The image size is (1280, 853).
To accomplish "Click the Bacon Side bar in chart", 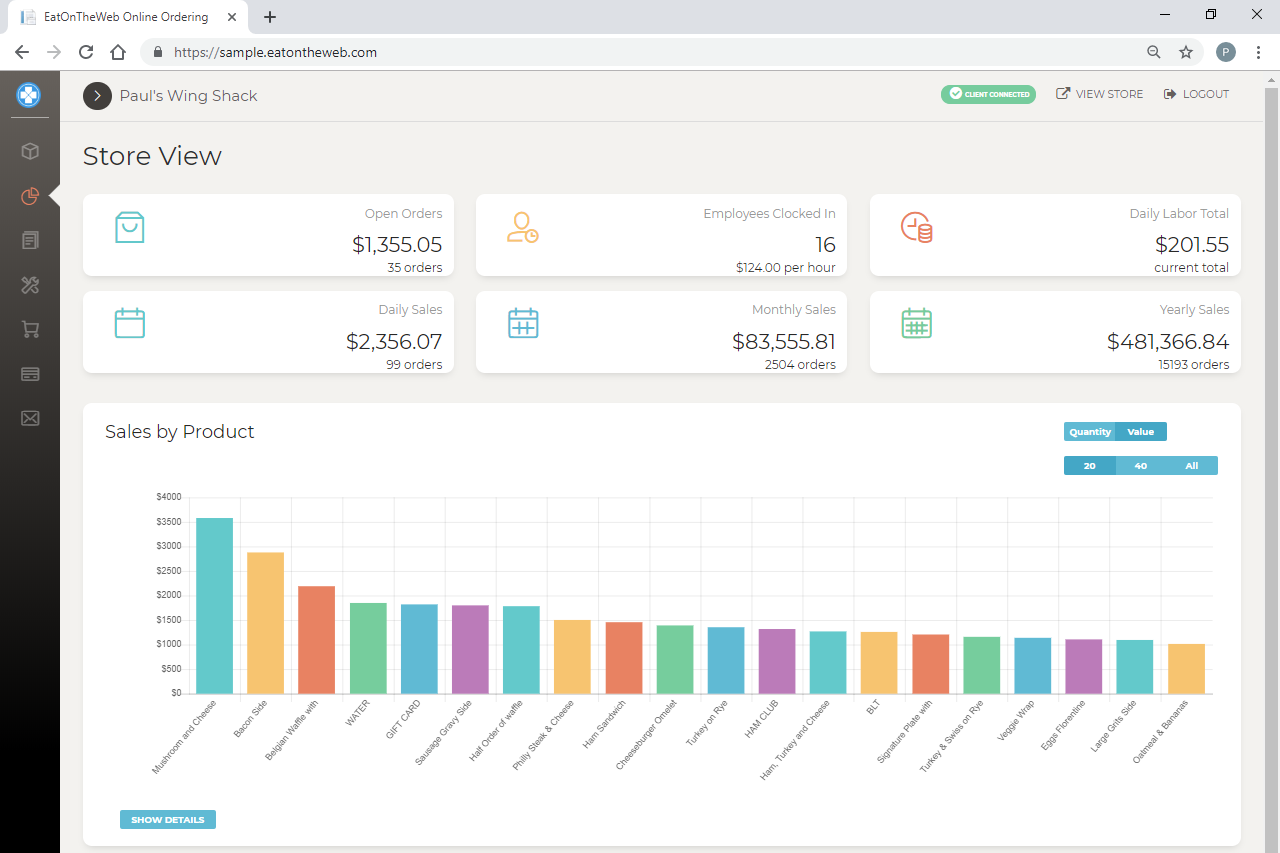I will coord(266,623).
